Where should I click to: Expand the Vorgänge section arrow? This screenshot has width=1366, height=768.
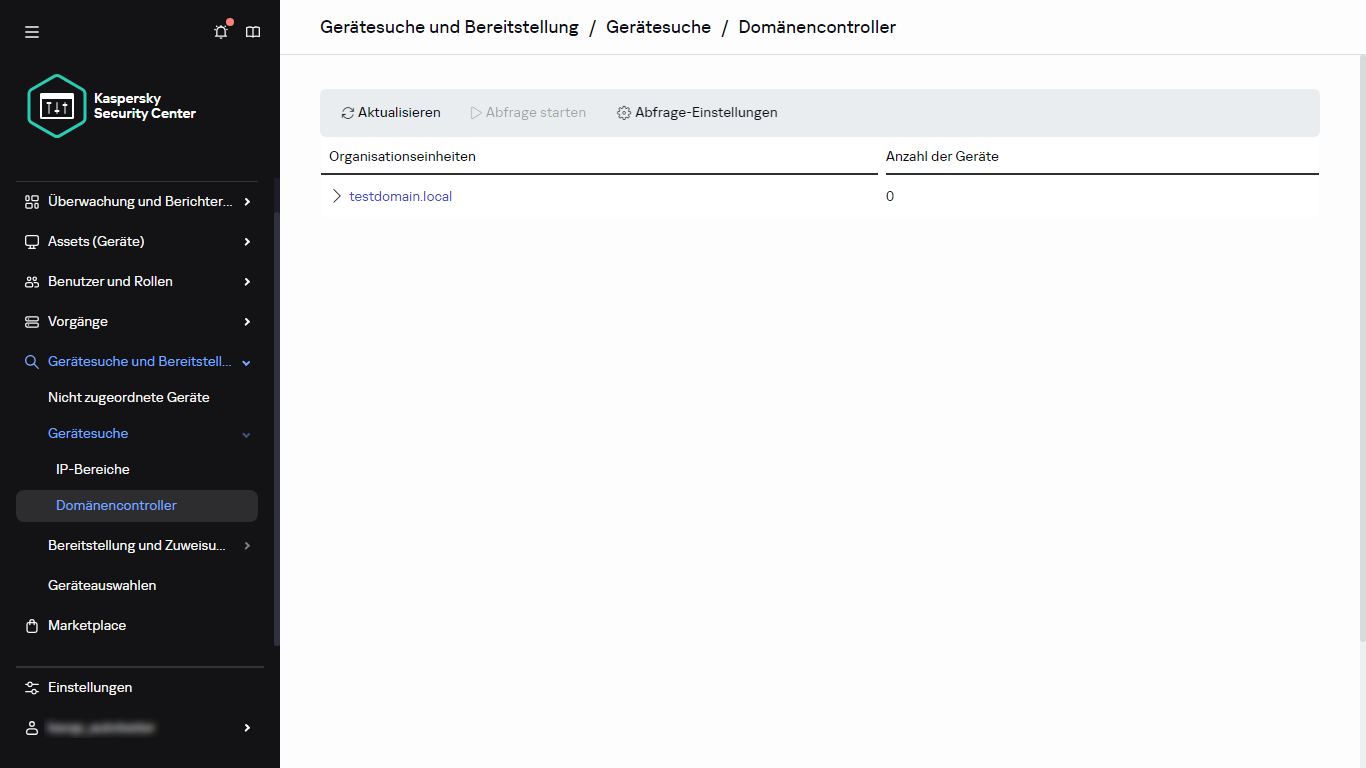click(245, 321)
